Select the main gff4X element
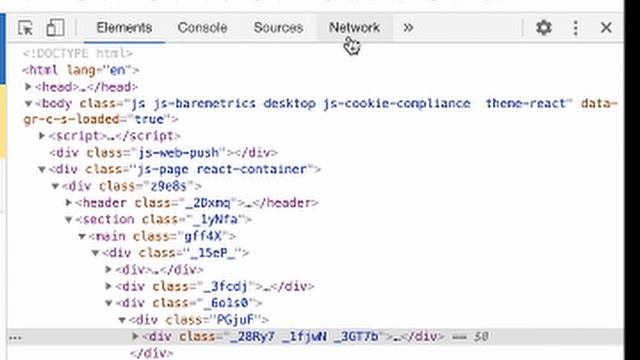Screen dimensions: 640x360 (x=162, y=236)
